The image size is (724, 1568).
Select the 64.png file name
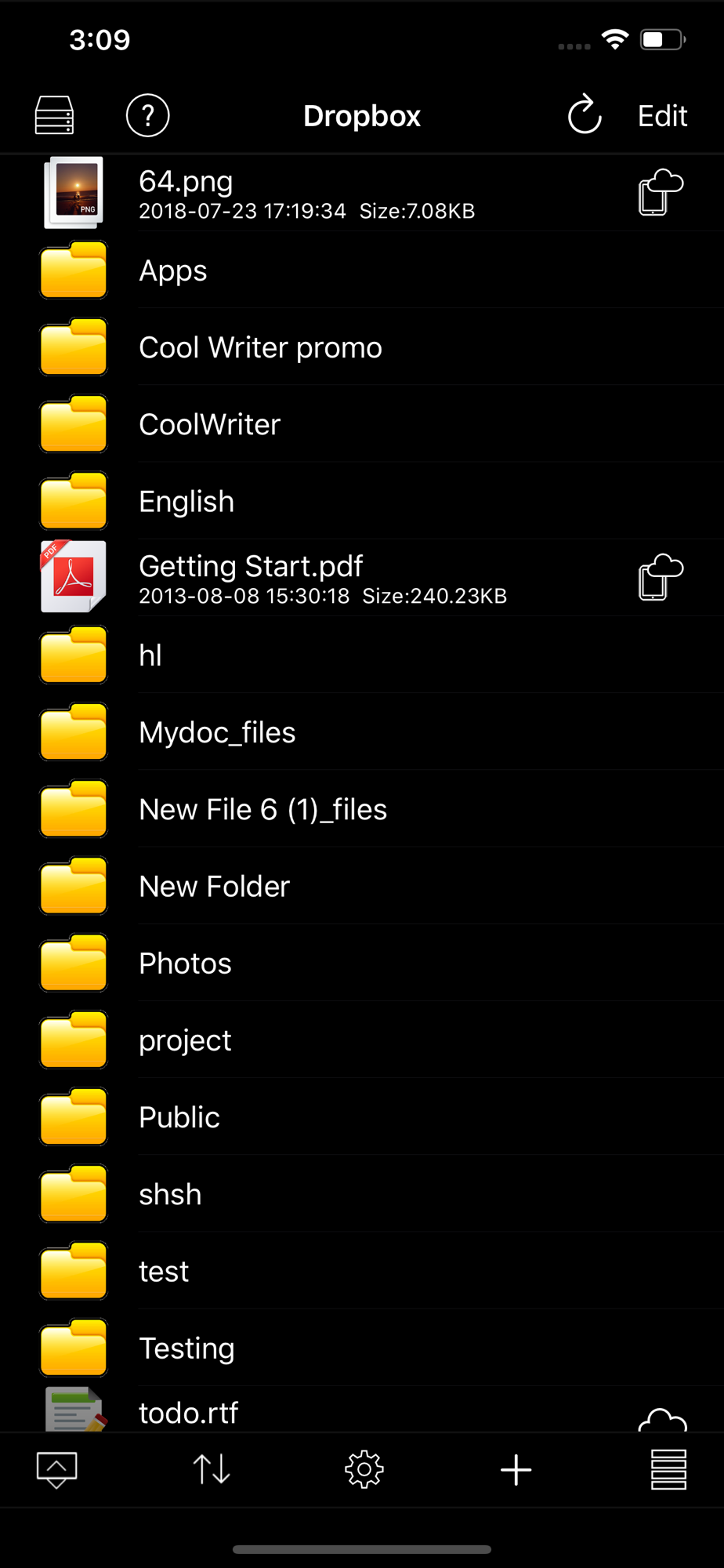(x=186, y=182)
